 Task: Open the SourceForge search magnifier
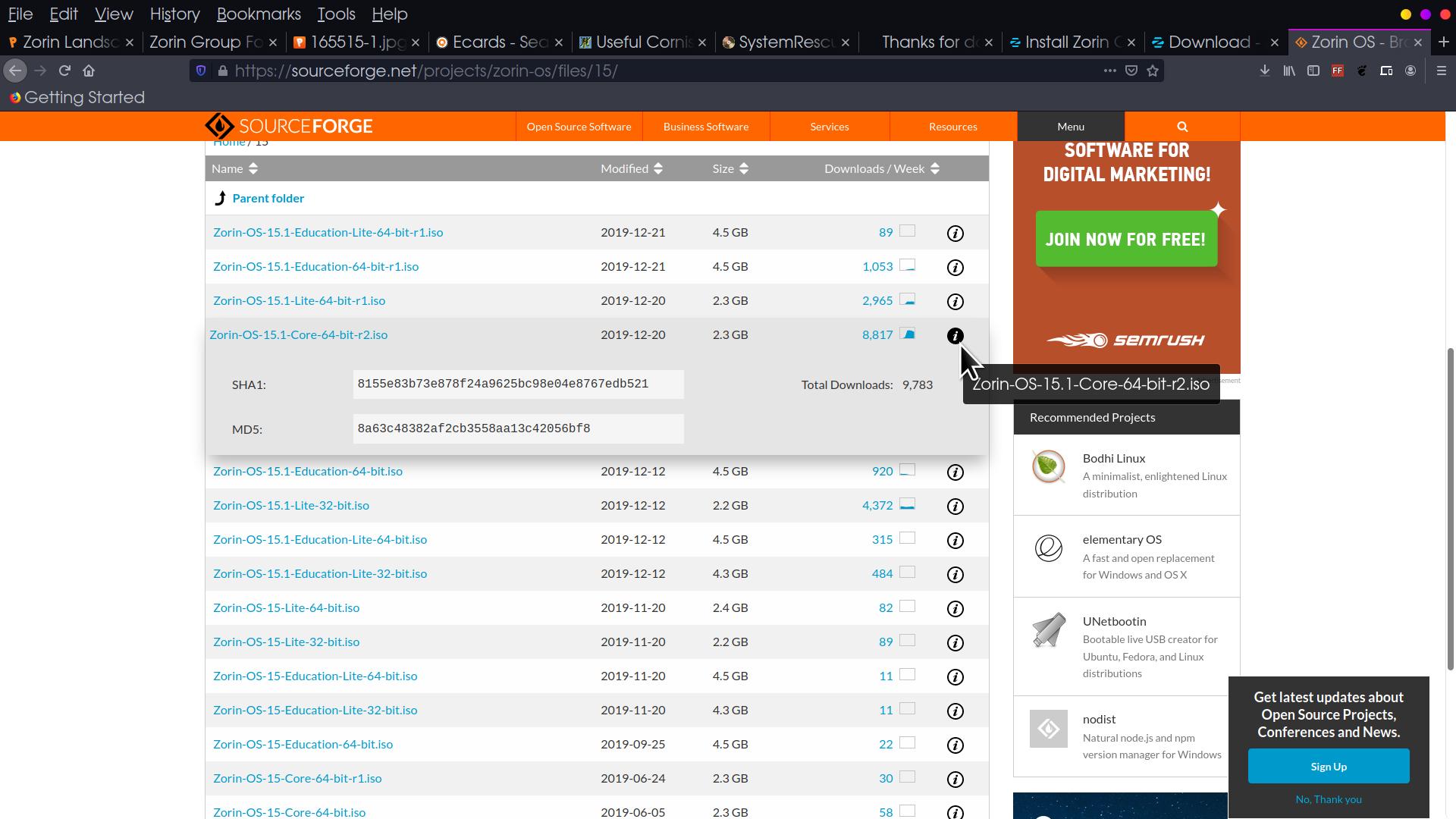[1181, 127]
